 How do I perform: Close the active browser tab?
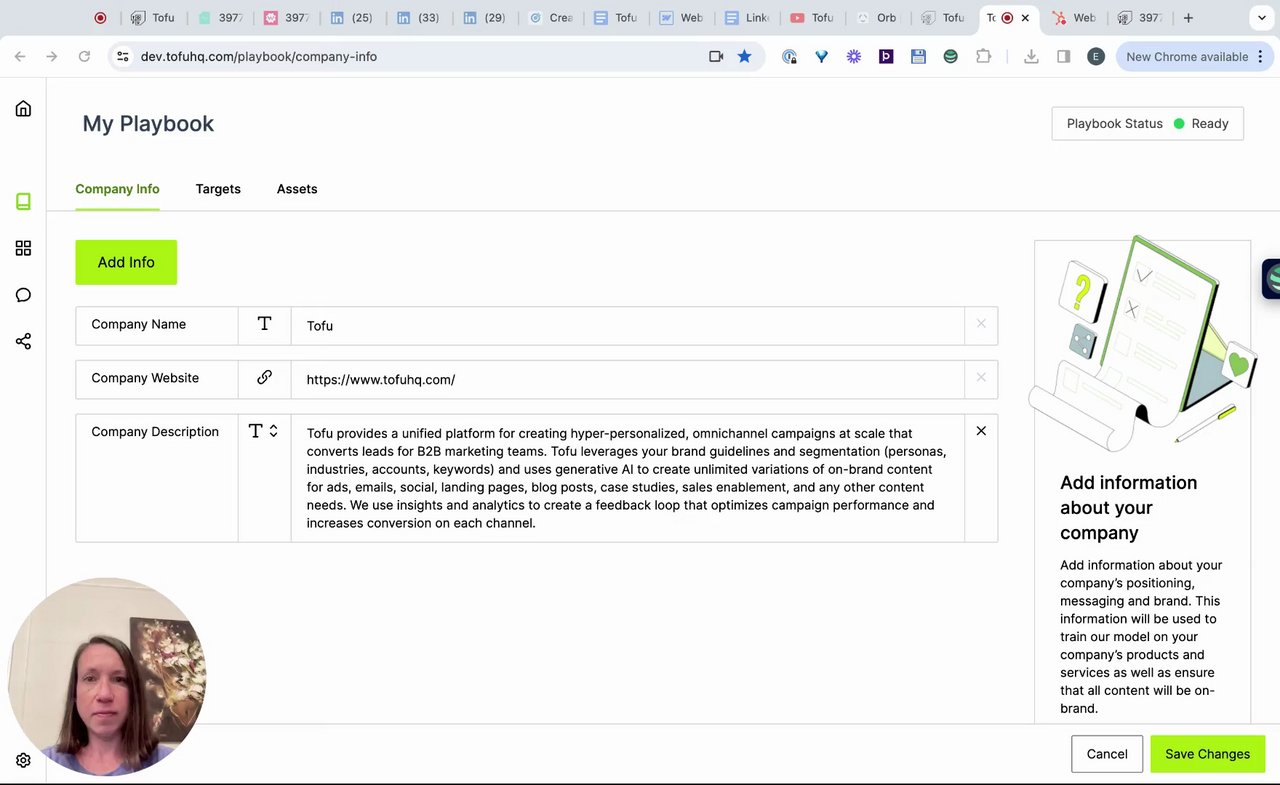1025,18
